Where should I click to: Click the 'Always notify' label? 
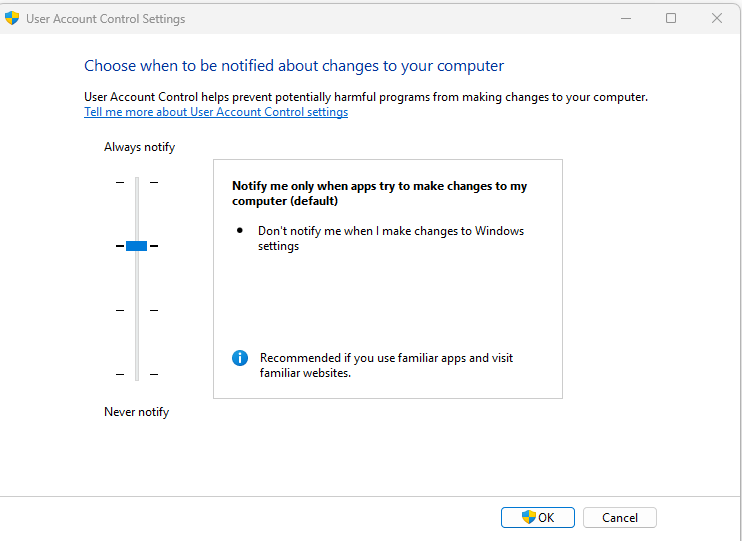pyautogui.click(x=140, y=147)
